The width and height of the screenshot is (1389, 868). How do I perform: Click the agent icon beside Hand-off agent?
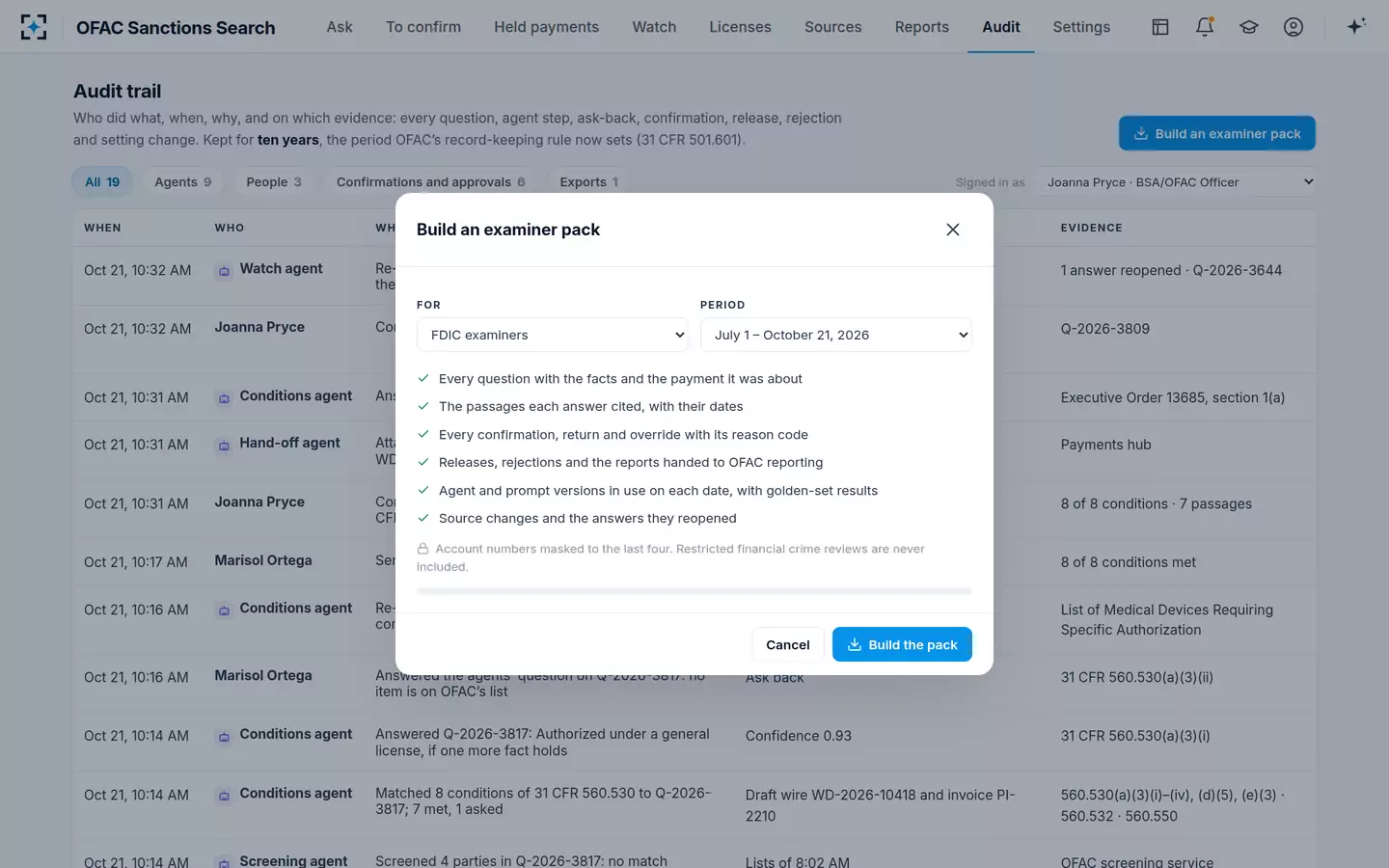coord(224,446)
